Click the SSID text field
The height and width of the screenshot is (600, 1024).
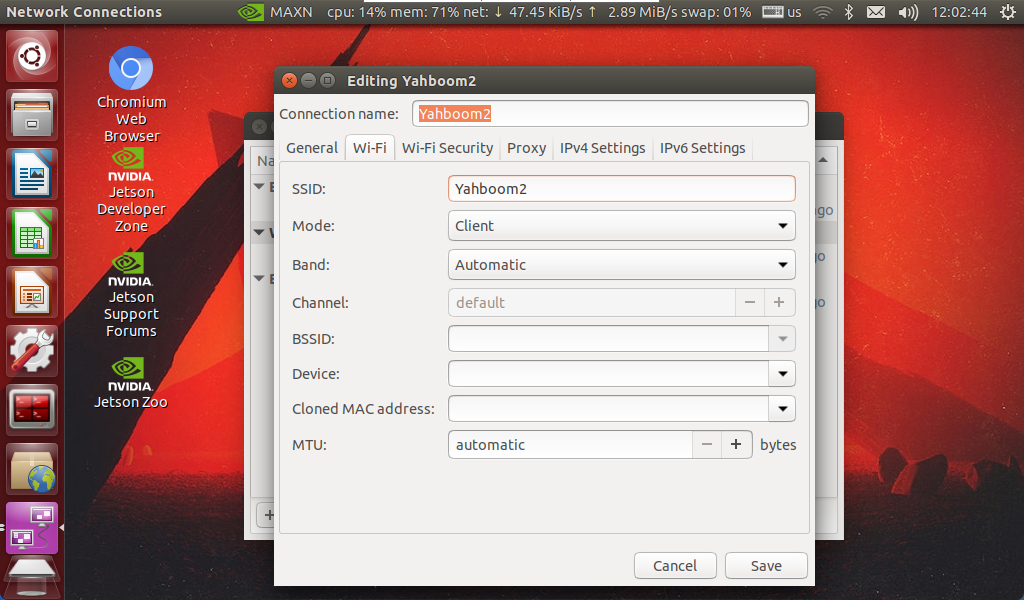621,188
